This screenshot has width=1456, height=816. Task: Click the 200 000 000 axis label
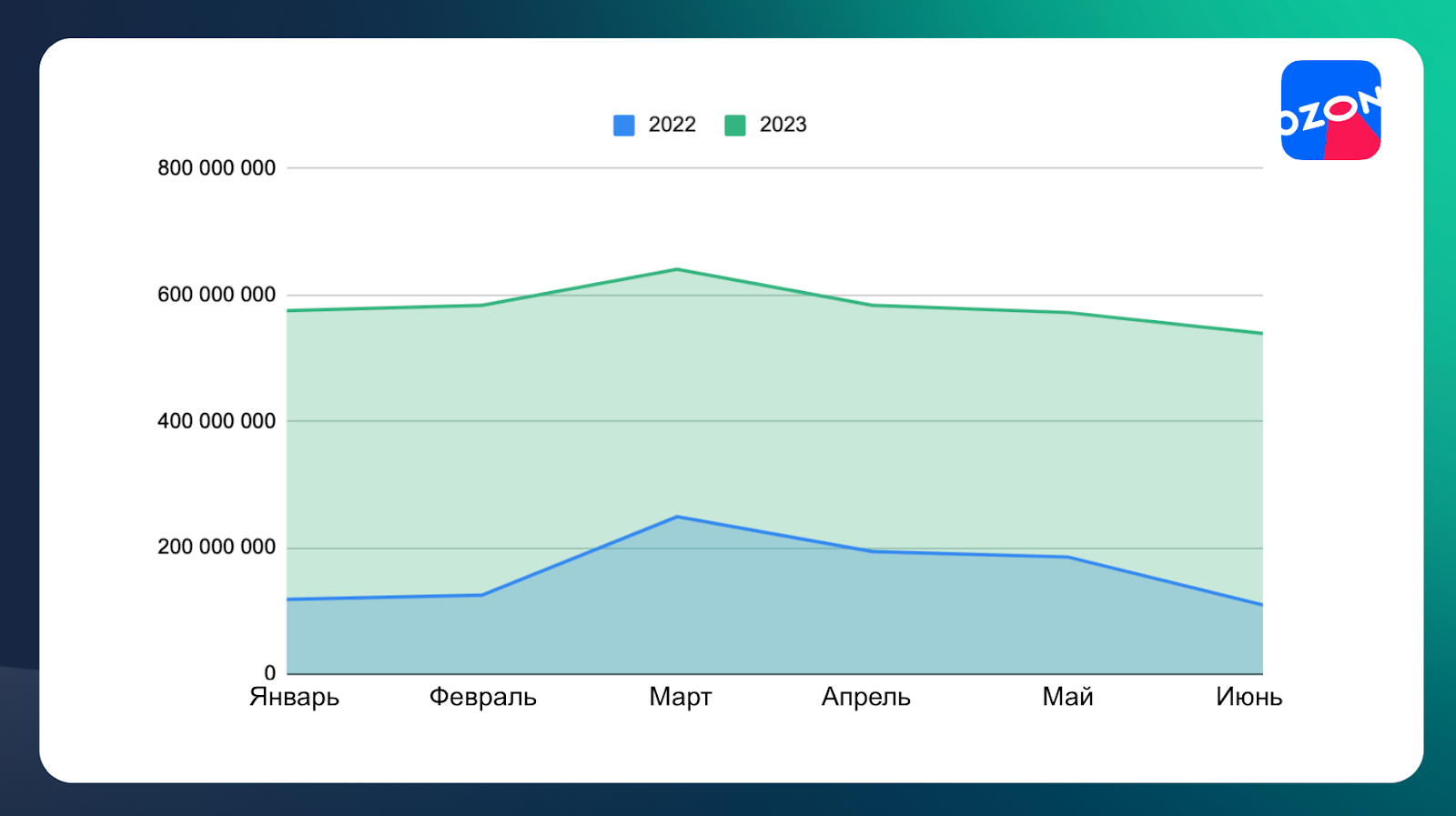(x=217, y=547)
